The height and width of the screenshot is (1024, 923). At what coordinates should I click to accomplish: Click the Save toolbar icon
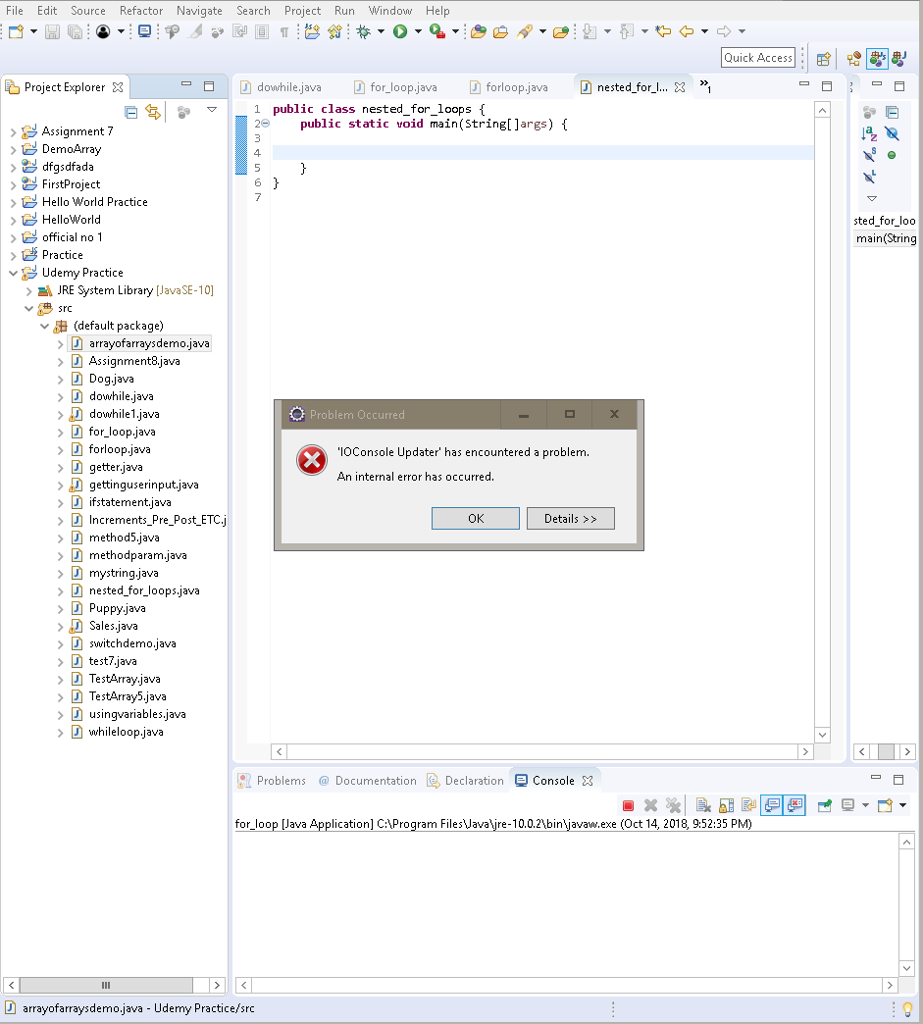tap(52, 31)
